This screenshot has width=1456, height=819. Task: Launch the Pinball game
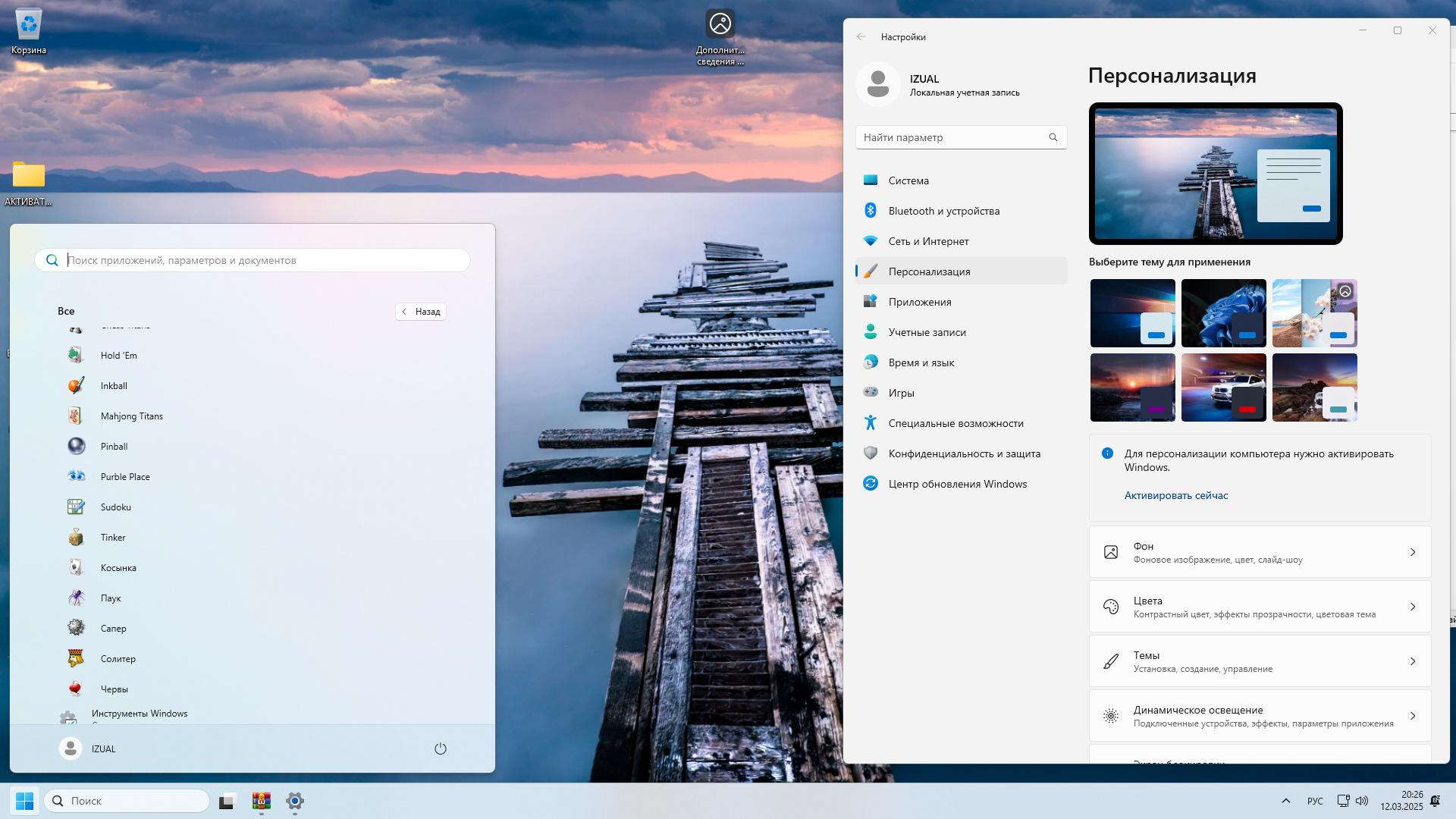(x=114, y=447)
